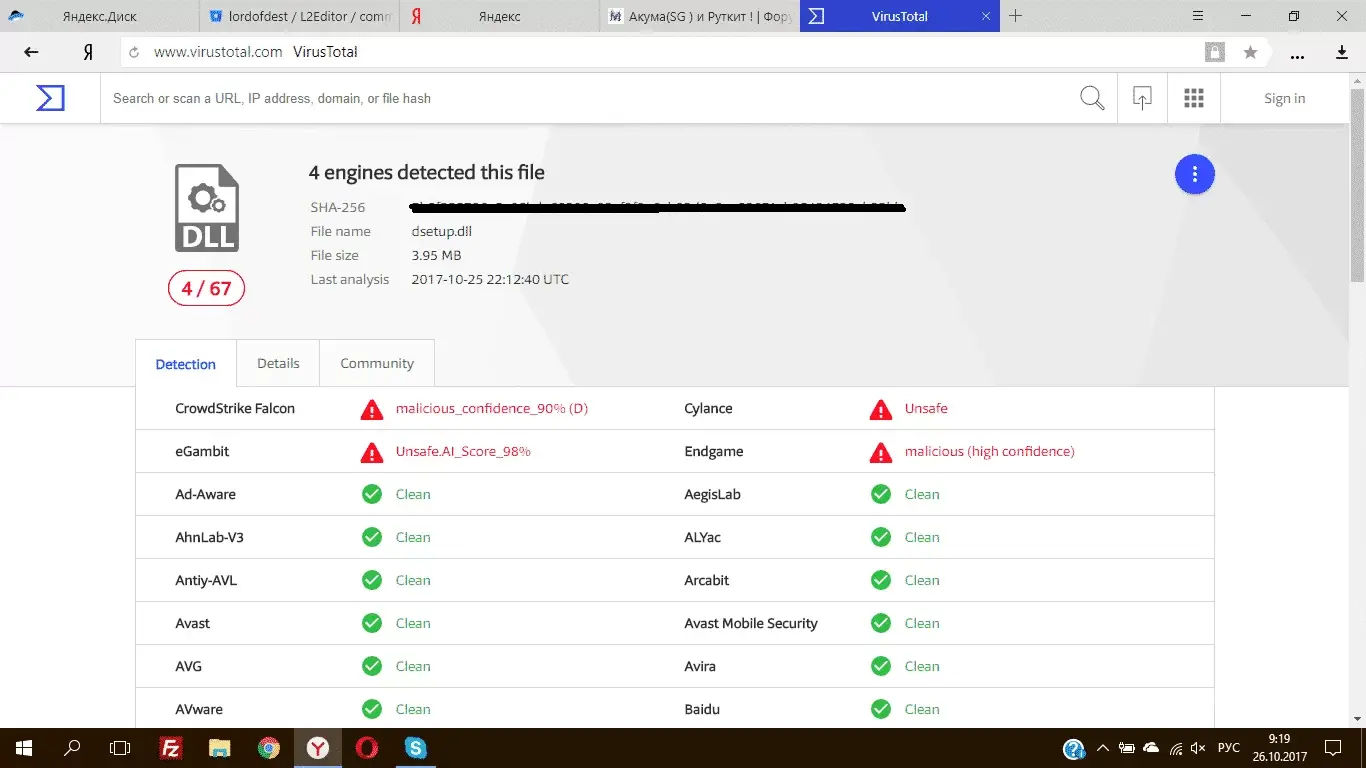1366x768 pixels.
Task: Open FileZilla from the taskbar
Action: tap(171, 747)
